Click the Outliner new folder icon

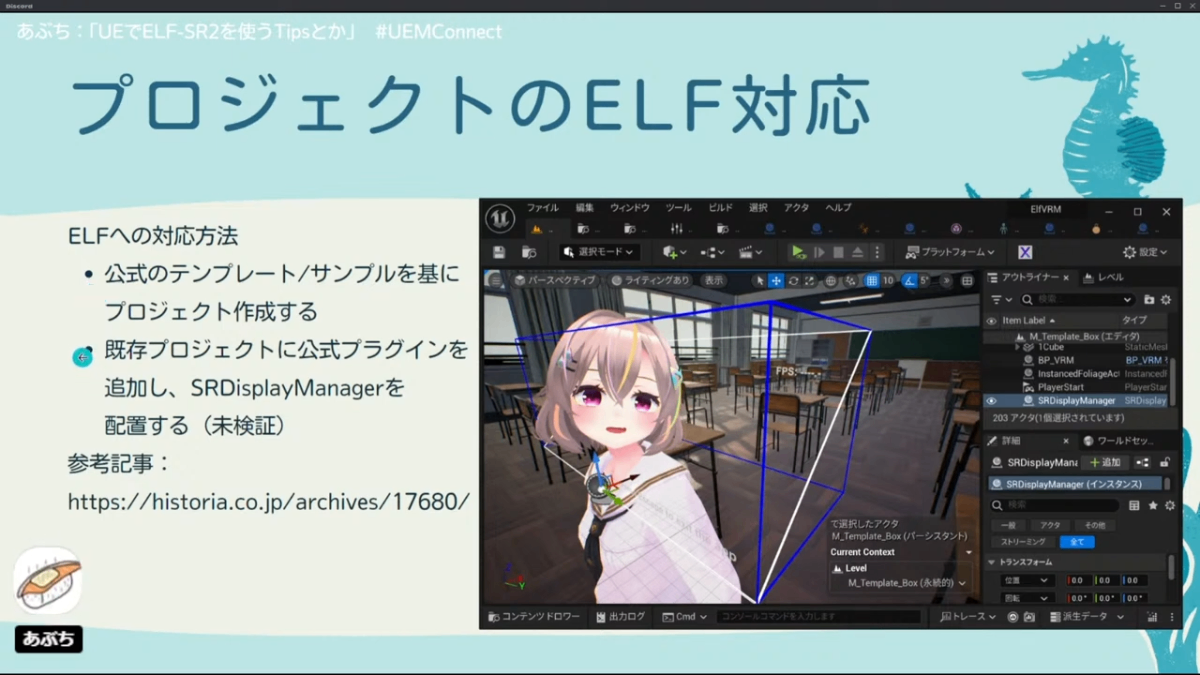coord(1149,299)
